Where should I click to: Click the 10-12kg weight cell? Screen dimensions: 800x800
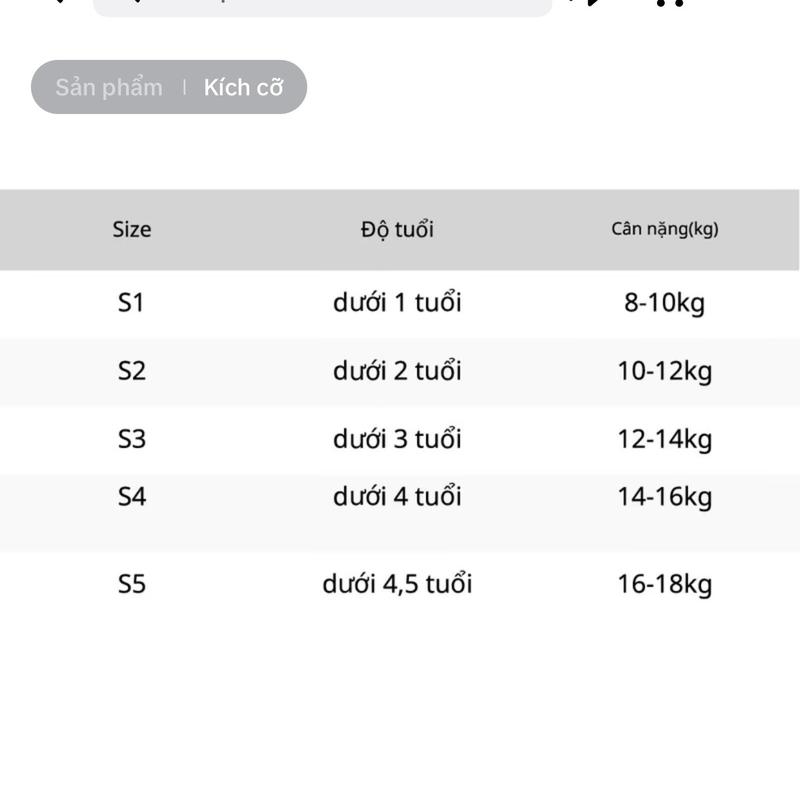coord(665,371)
